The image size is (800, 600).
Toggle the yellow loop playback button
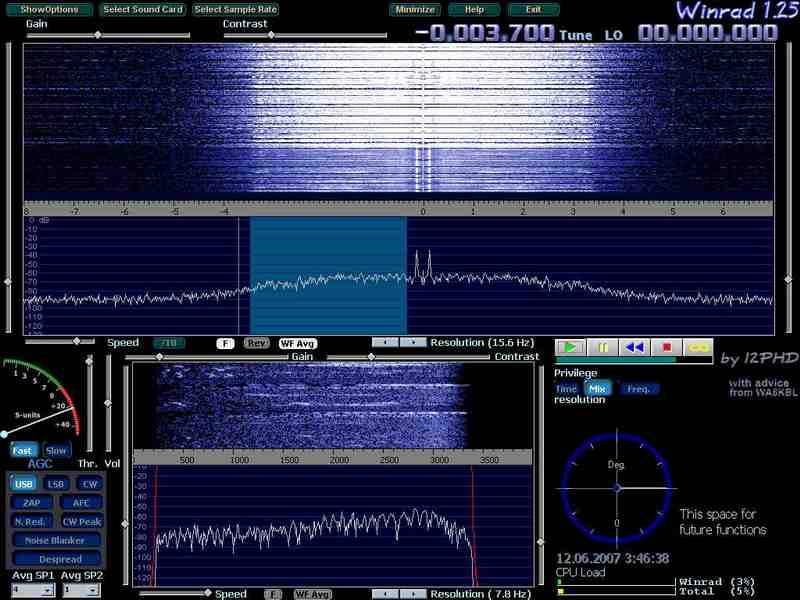click(698, 348)
